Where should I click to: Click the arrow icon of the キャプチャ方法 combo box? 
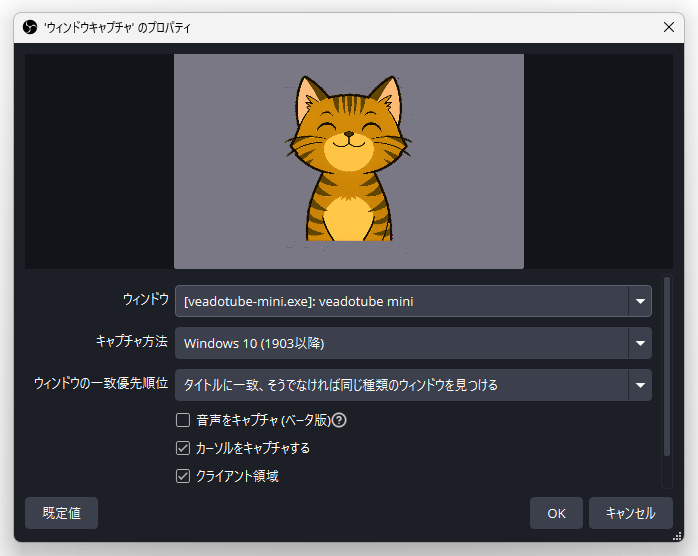pyautogui.click(x=639, y=343)
